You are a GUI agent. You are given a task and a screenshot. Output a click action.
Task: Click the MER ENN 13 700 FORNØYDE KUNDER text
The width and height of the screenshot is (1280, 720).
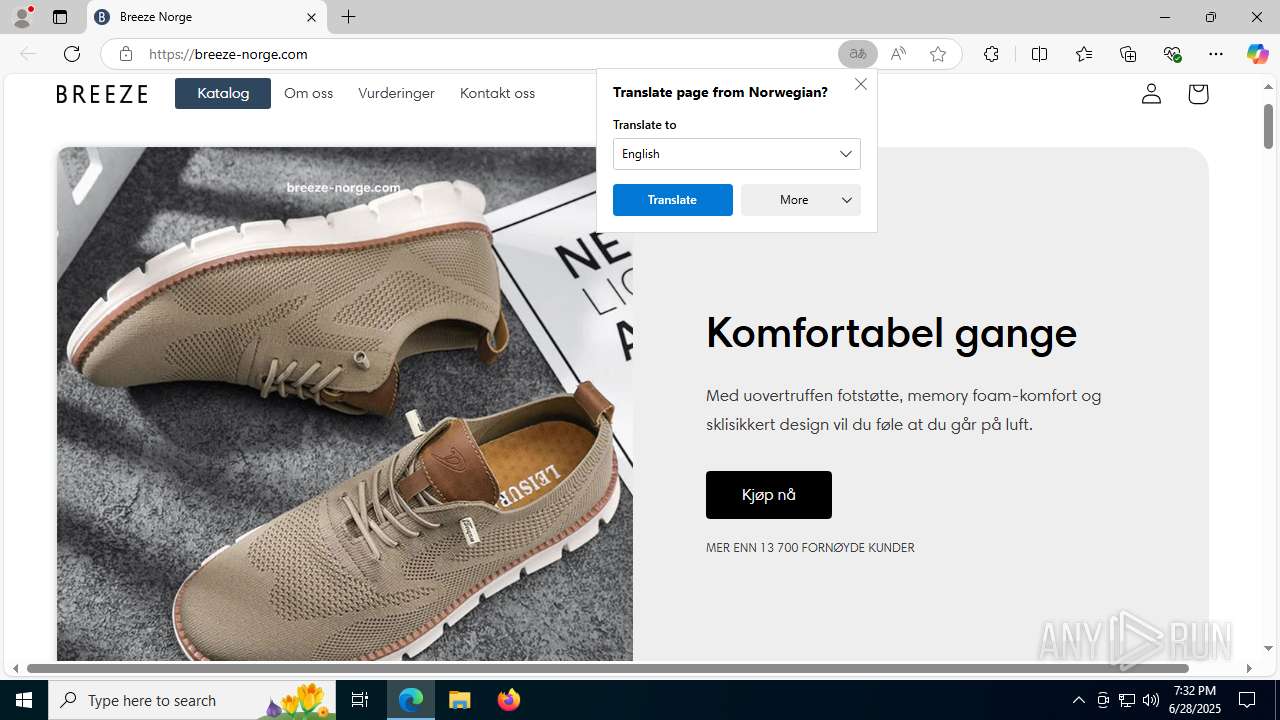tap(810, 548)
